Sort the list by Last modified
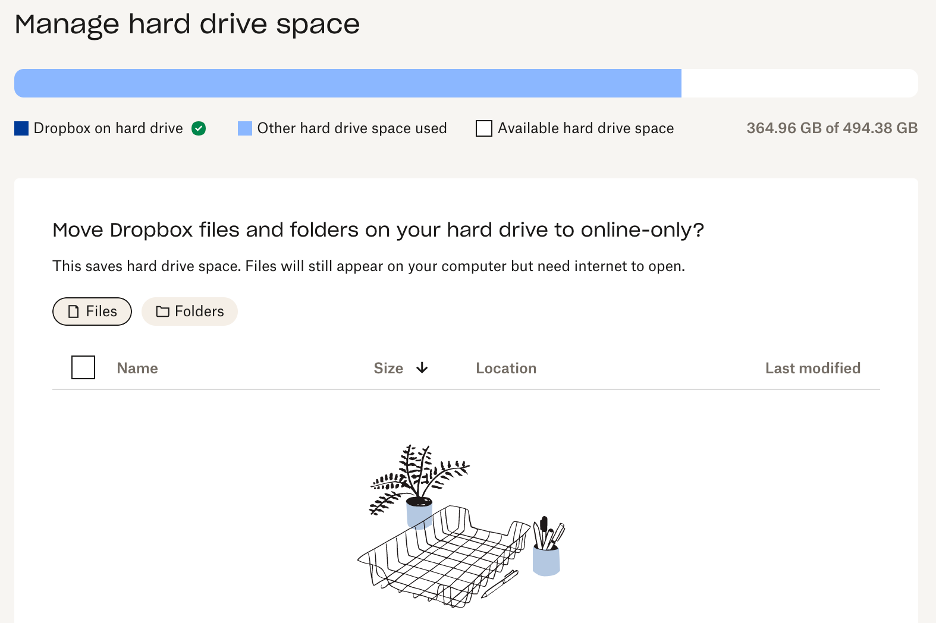The image size is (936, 624). coord(813,368)
